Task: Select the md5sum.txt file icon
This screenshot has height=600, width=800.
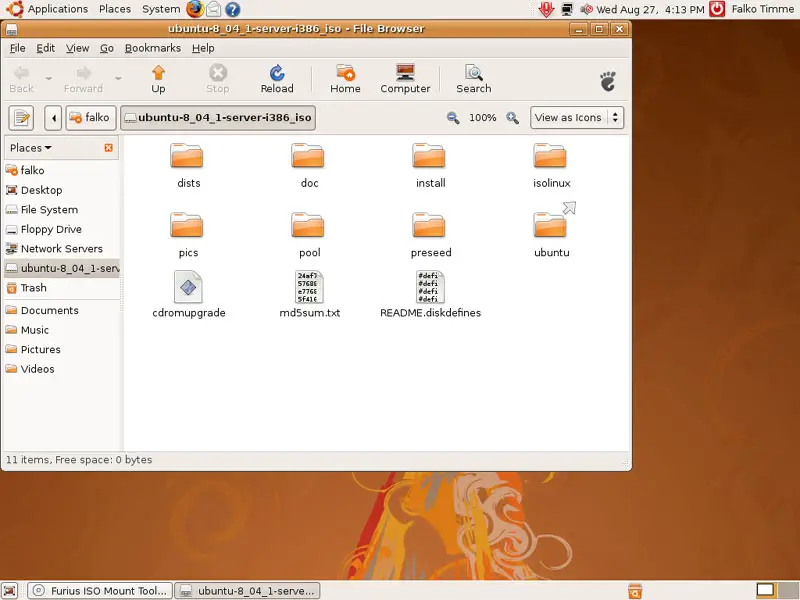Action: coord(309,287)
